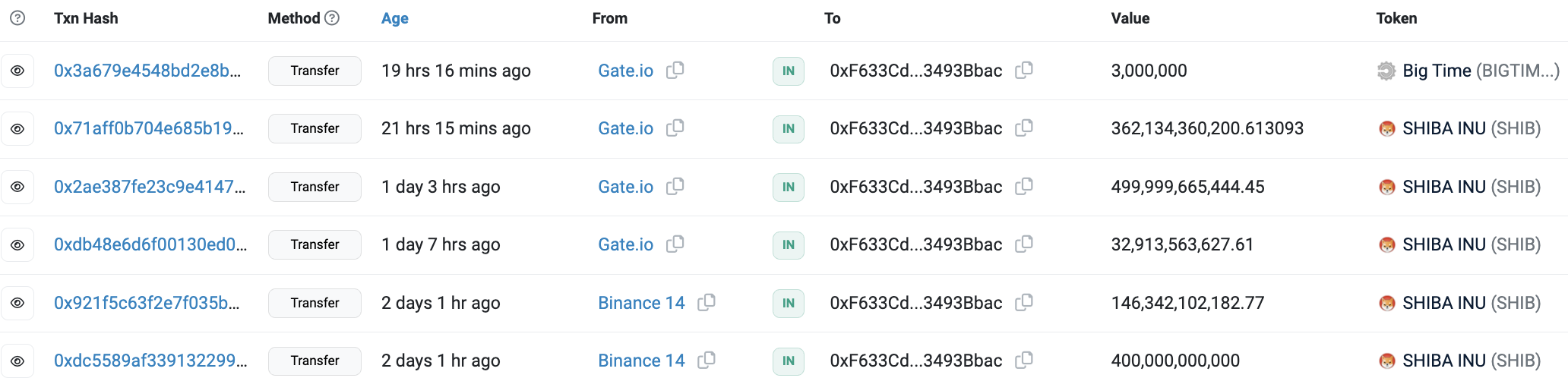
Task: Open Gate.io sender in 1 day 7 hrs row
Action: coord(625,244)
